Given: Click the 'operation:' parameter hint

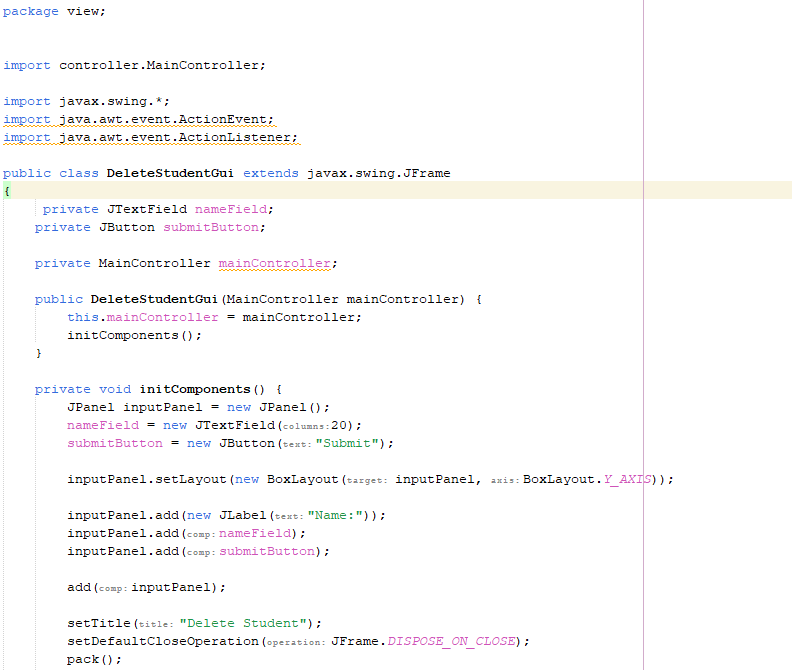Looking at the screenshot, I should pos(296,643).
